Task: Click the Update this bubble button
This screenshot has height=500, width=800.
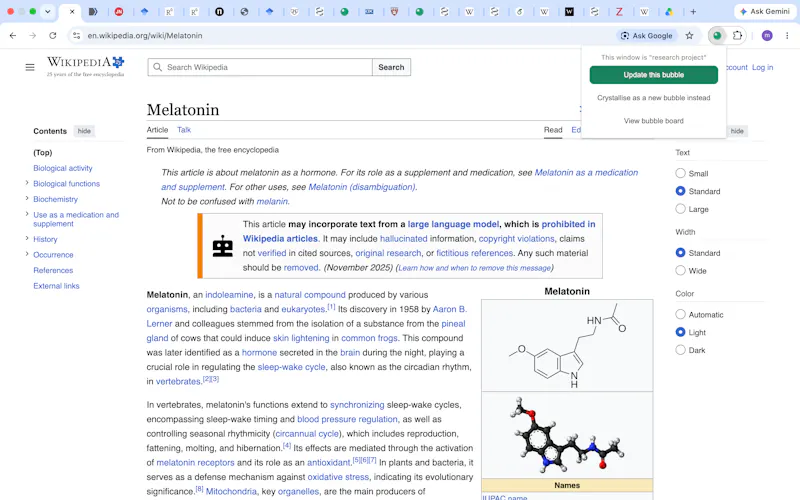Action: 654,75
